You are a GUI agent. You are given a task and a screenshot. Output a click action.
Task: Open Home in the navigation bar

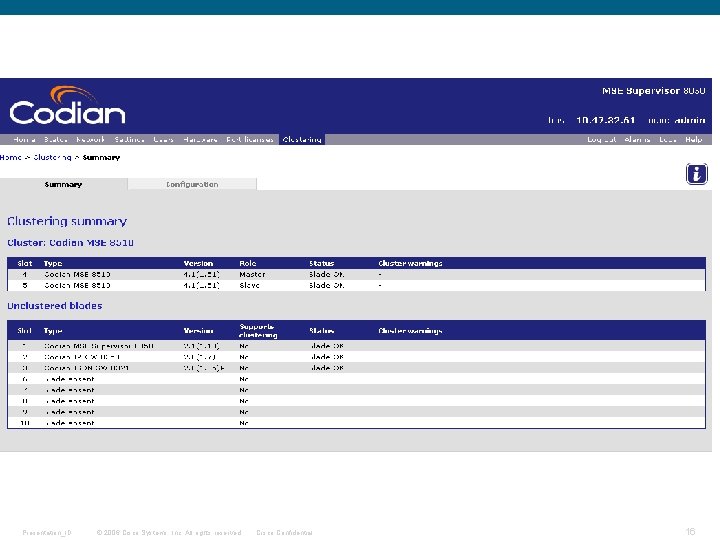click(x=24, y=140)
